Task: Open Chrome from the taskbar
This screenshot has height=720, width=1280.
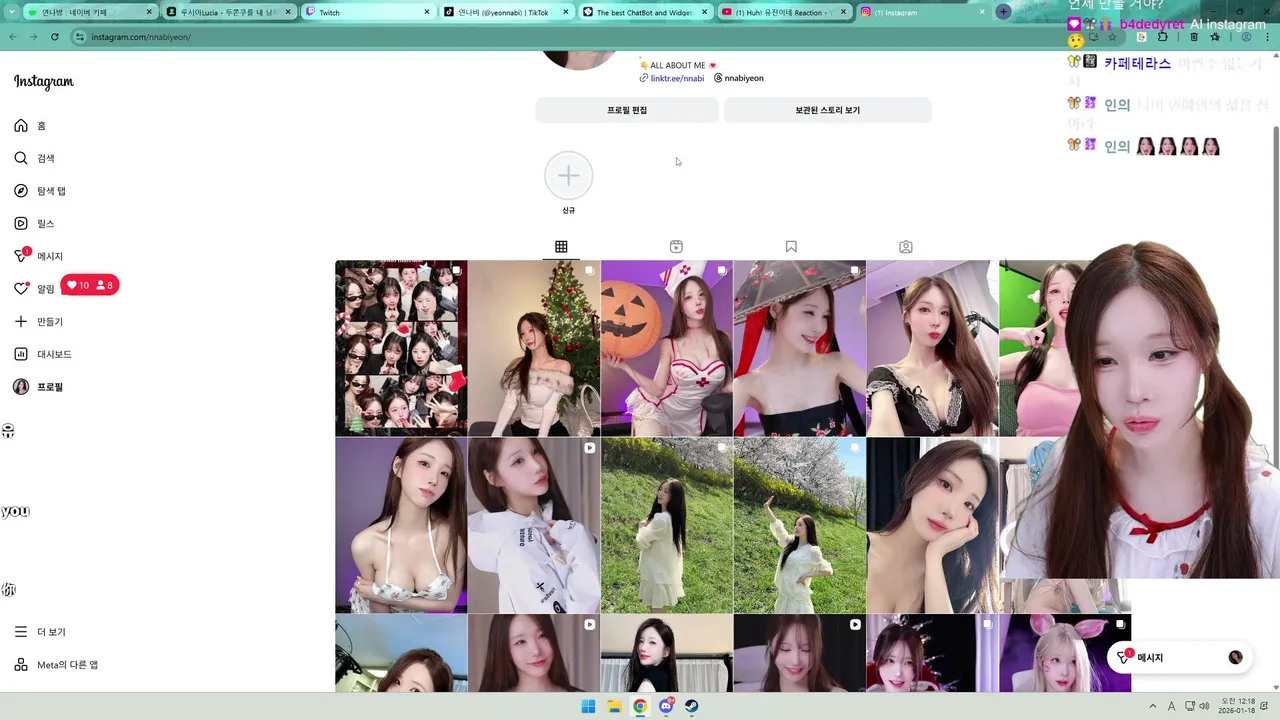Action: pos(640,706)
